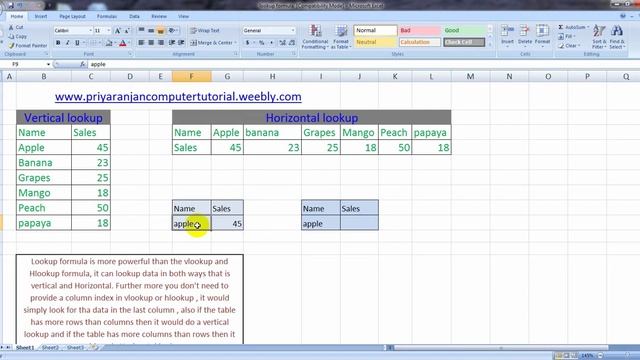Decrease decimal places
The height and width of the screenshot is (360, 640).
[292, 43]
